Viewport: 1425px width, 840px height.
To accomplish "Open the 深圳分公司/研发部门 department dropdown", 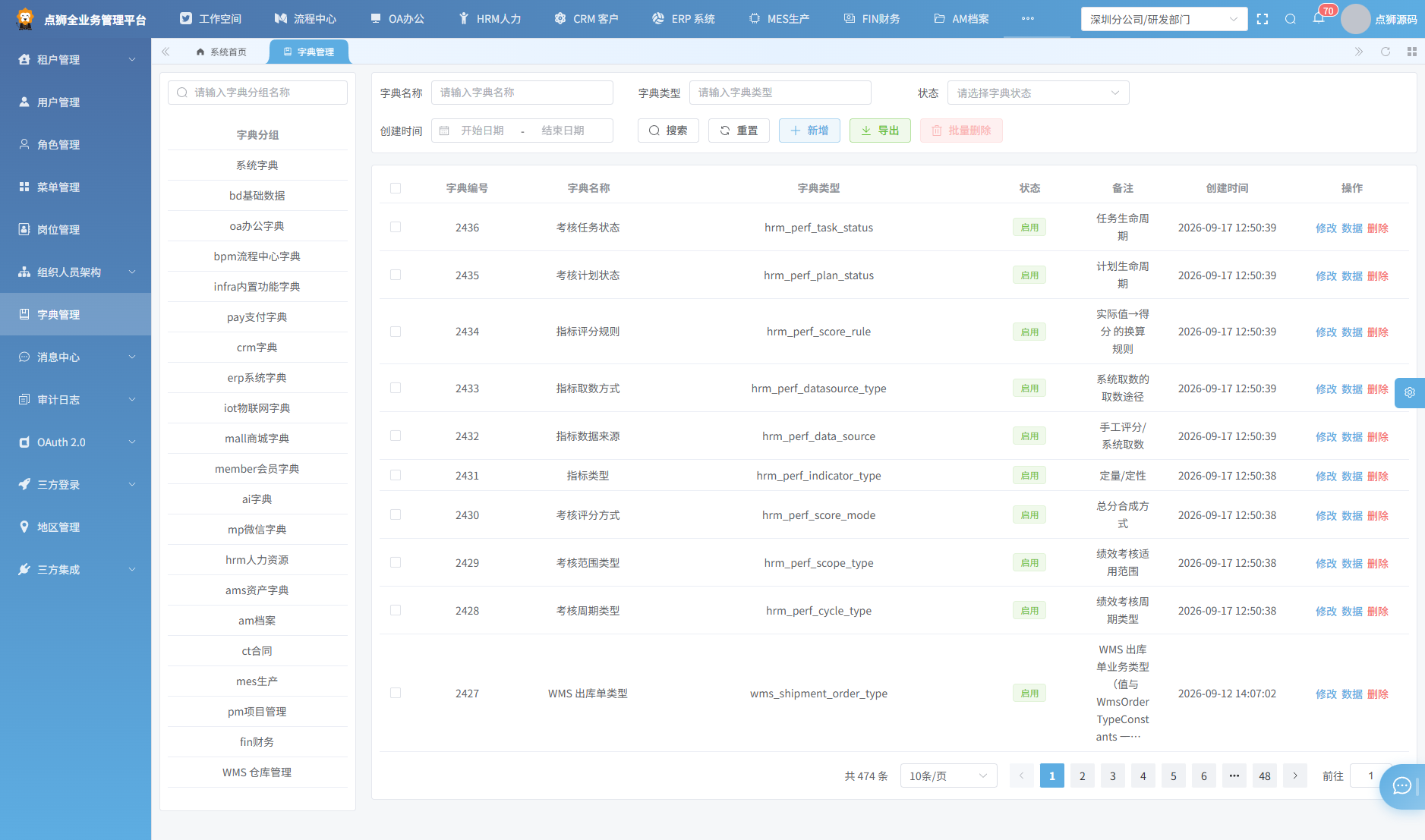I will pyautogui.click(x=1164, y=19).
